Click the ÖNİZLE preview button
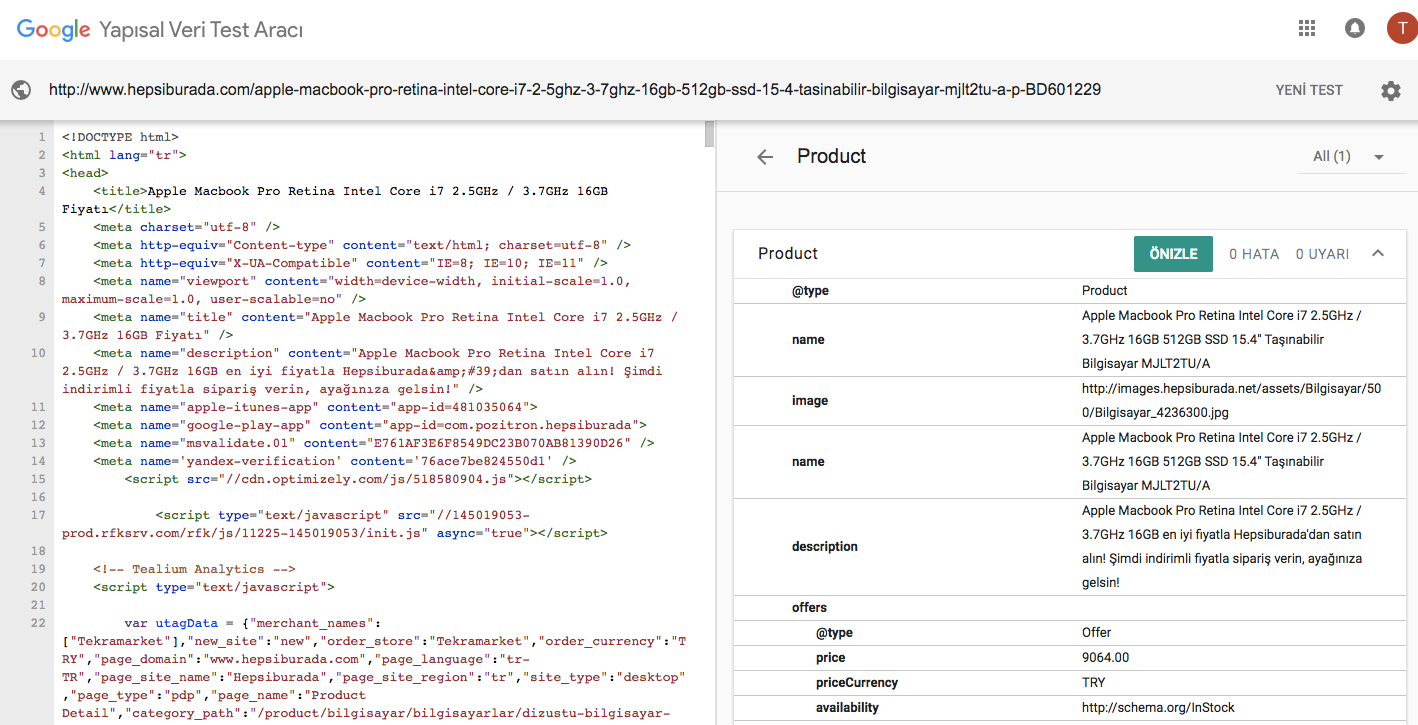Image resolution: width=1418 pixels, height=725 pixels. pyautogui.click(x=1173, y=254)
